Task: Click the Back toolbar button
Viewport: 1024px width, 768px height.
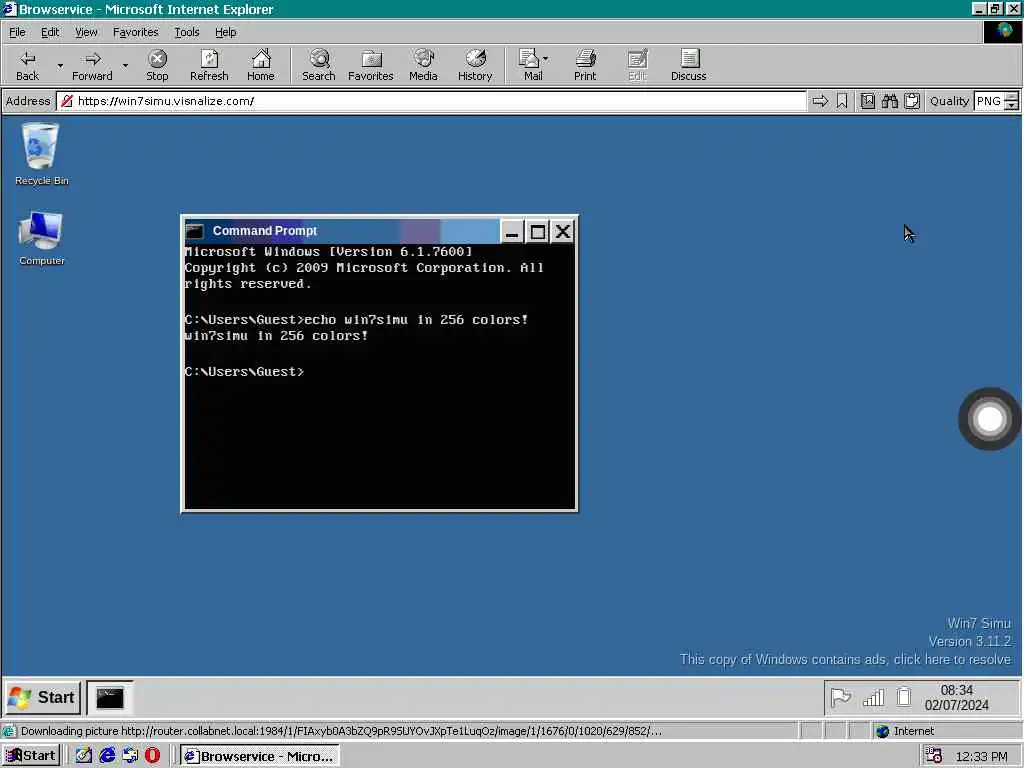Action: pyautogui.click(x=27, y=65)
